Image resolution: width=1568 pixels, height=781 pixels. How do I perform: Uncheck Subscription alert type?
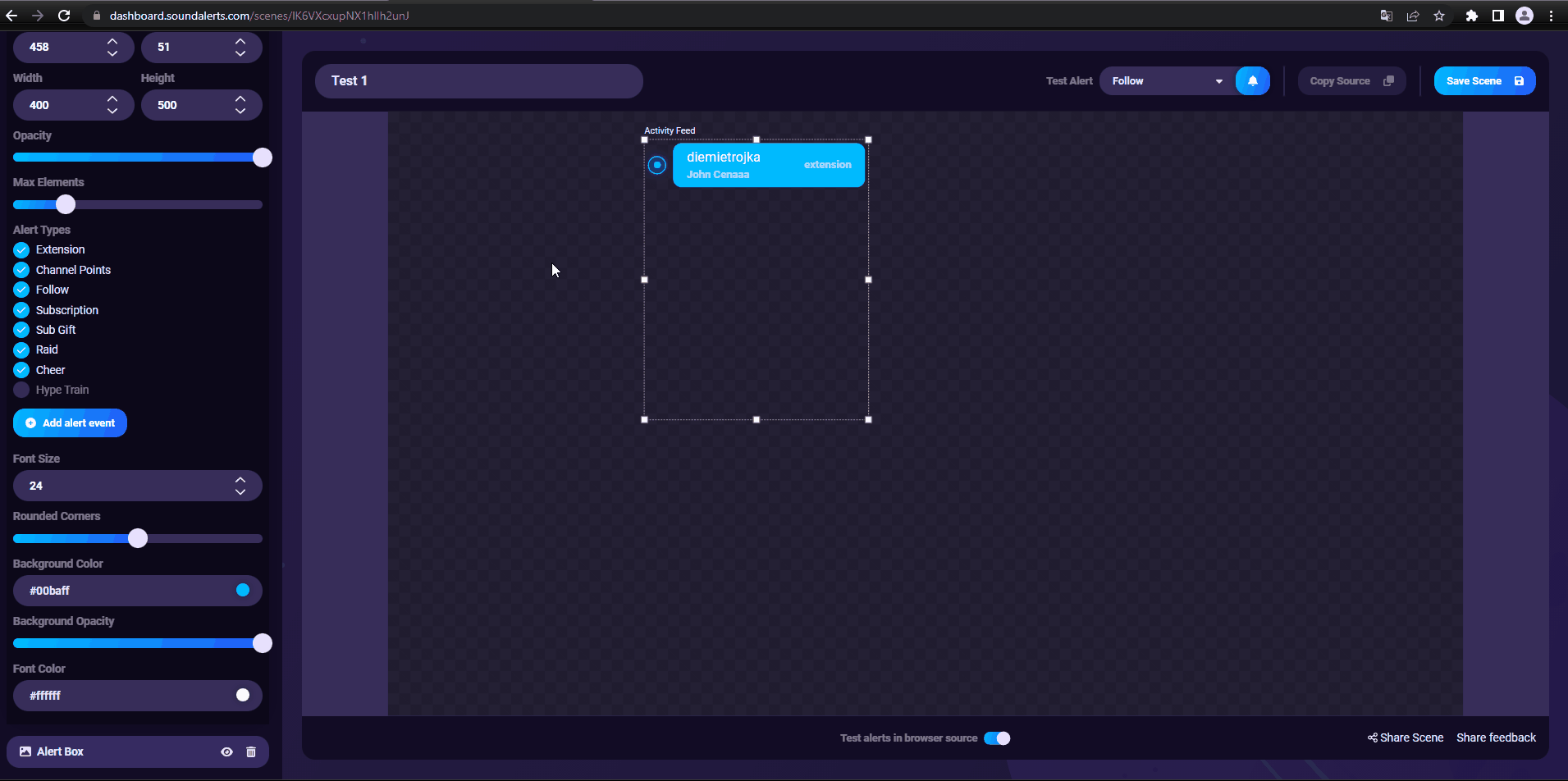pyautogui.click(x=21, y=310)
